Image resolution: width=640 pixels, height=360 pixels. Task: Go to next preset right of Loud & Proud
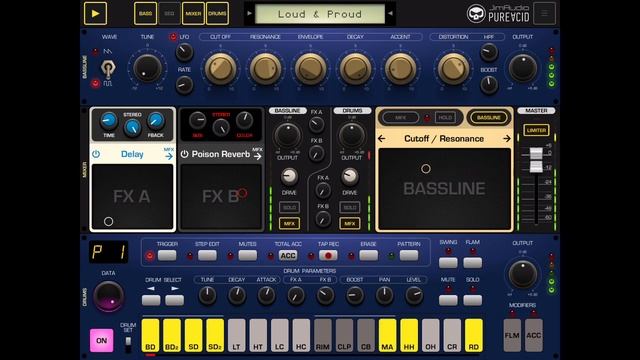390,13
